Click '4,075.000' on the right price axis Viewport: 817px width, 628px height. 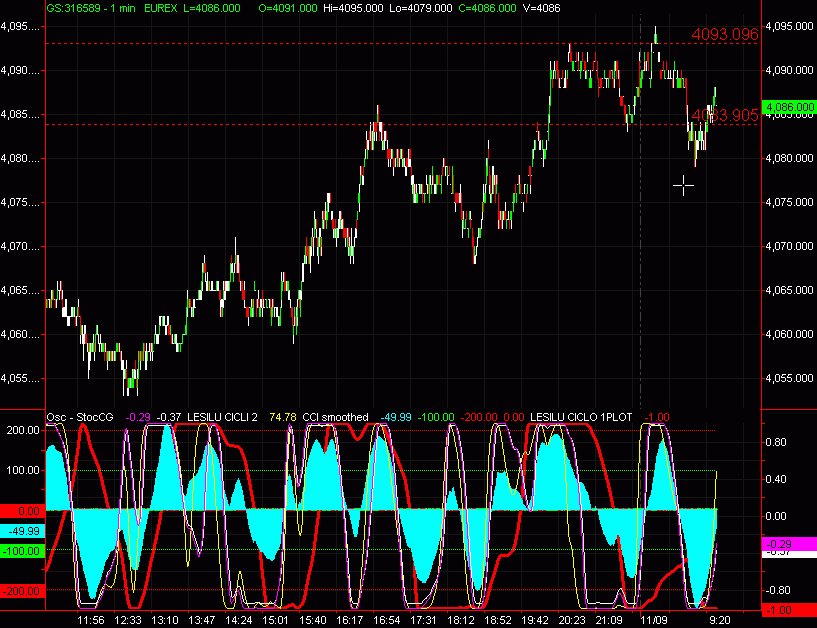[x=789, y=202]
